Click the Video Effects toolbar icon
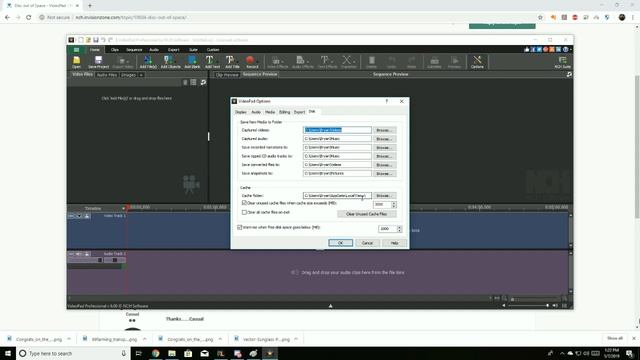 tap(278, 62)
